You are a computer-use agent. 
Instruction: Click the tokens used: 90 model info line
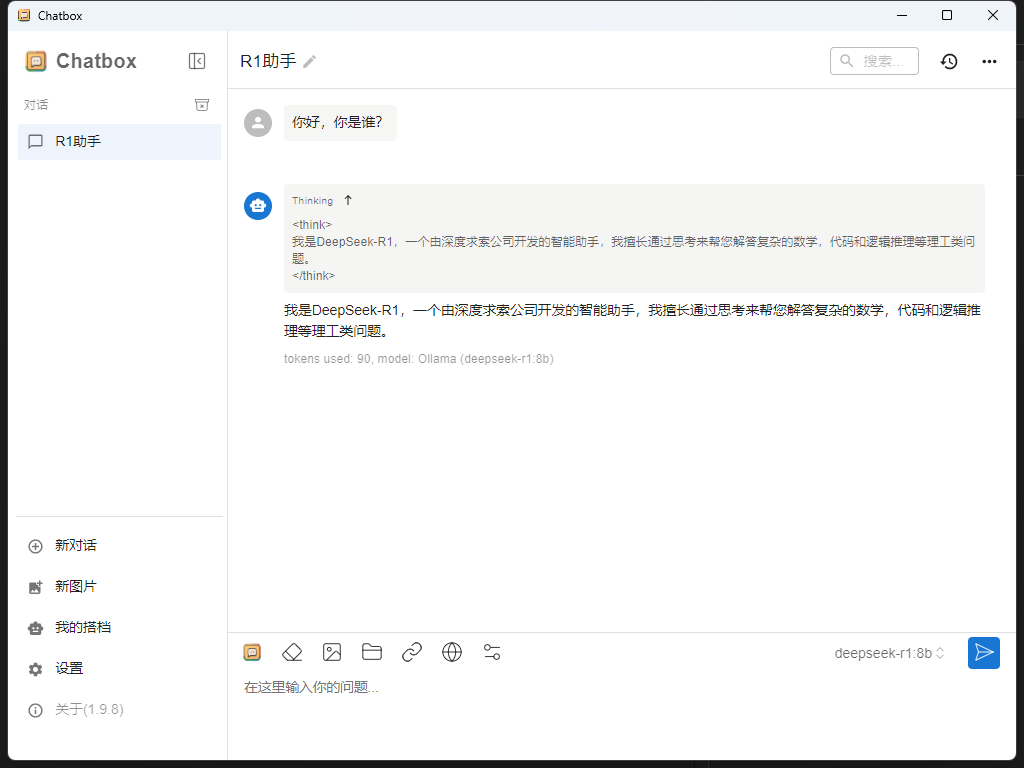(419, 359)
